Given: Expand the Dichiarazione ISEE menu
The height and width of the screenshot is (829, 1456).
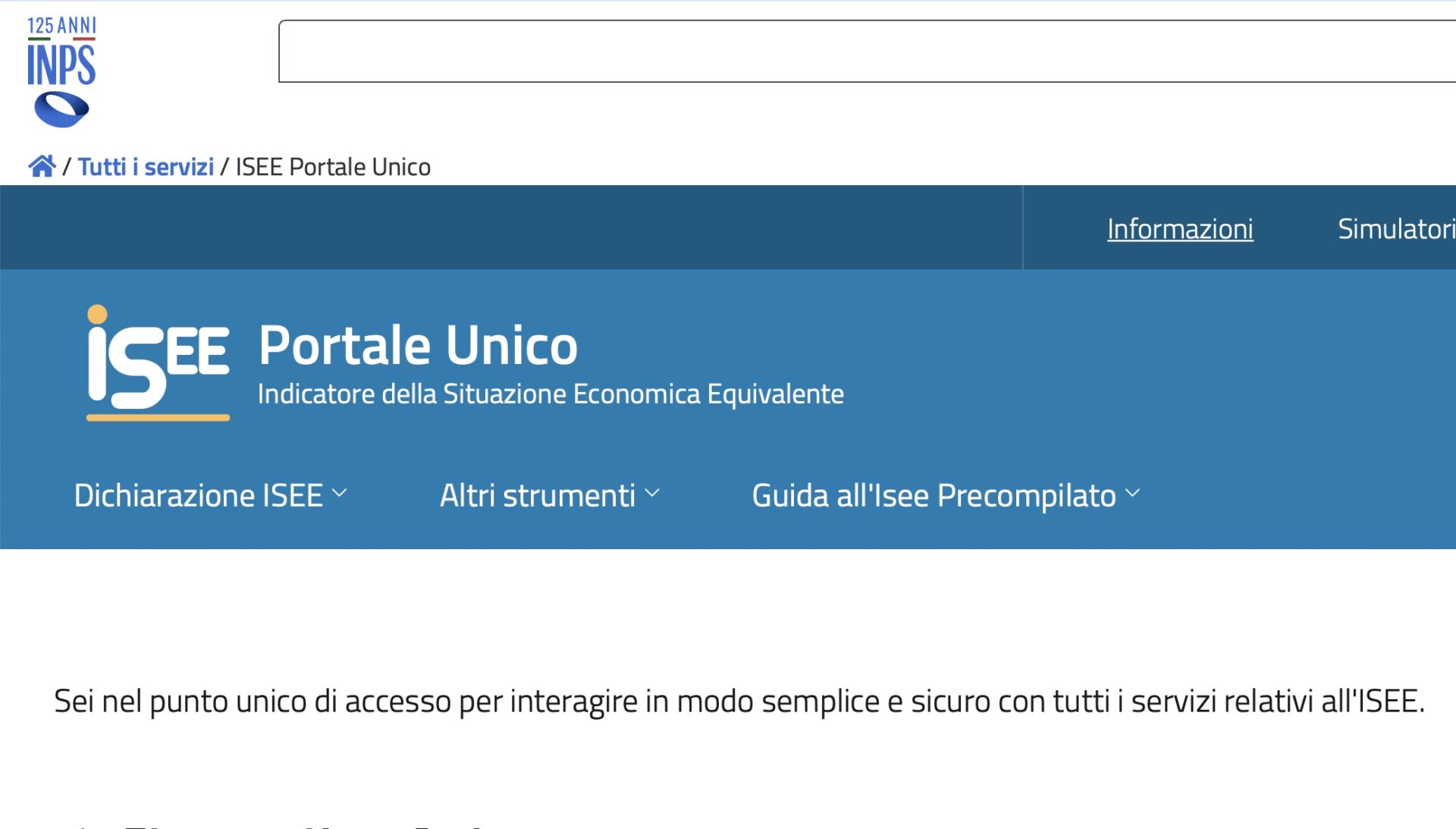Looking at the screenshot, I should pyautogui.click(x=211, y=495).
